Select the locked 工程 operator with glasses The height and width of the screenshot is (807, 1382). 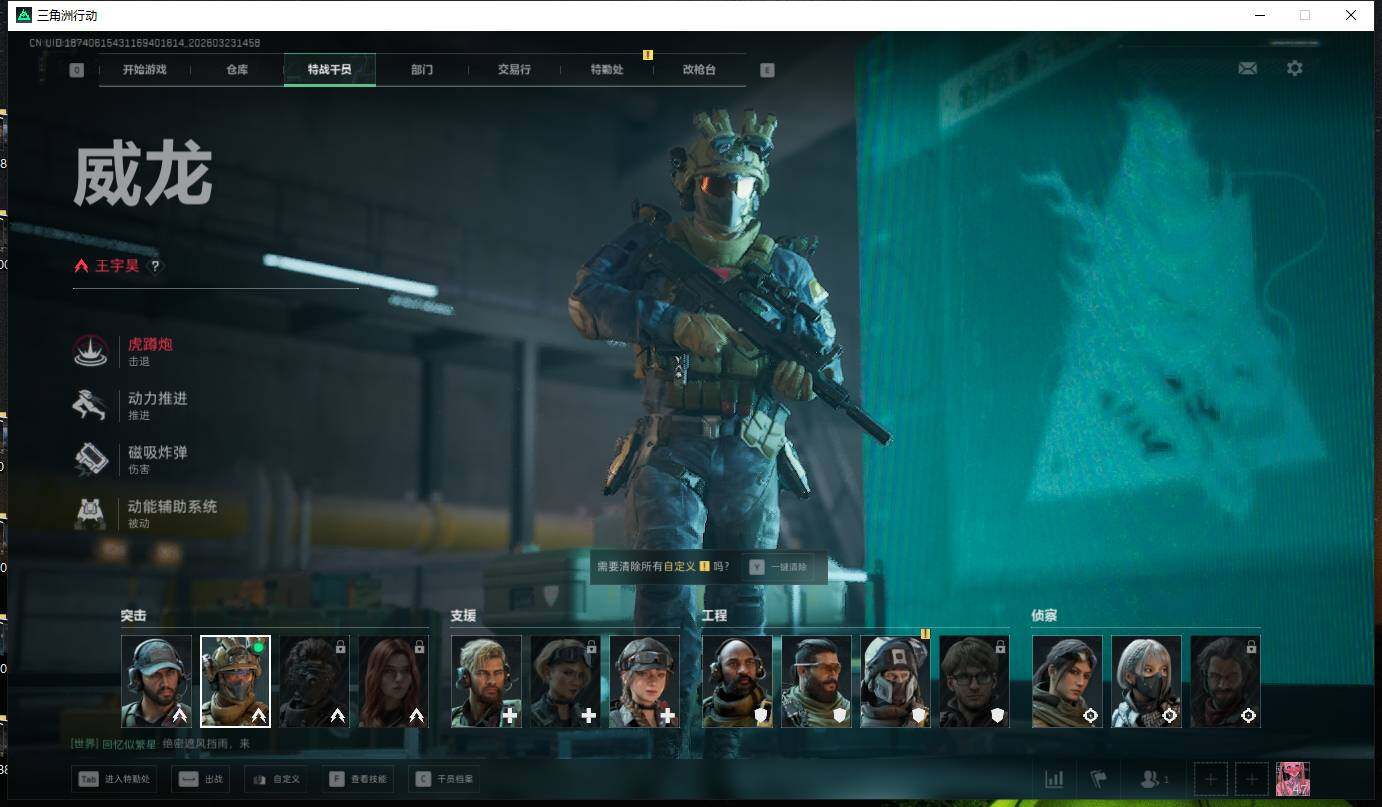[x=974, y=681]
